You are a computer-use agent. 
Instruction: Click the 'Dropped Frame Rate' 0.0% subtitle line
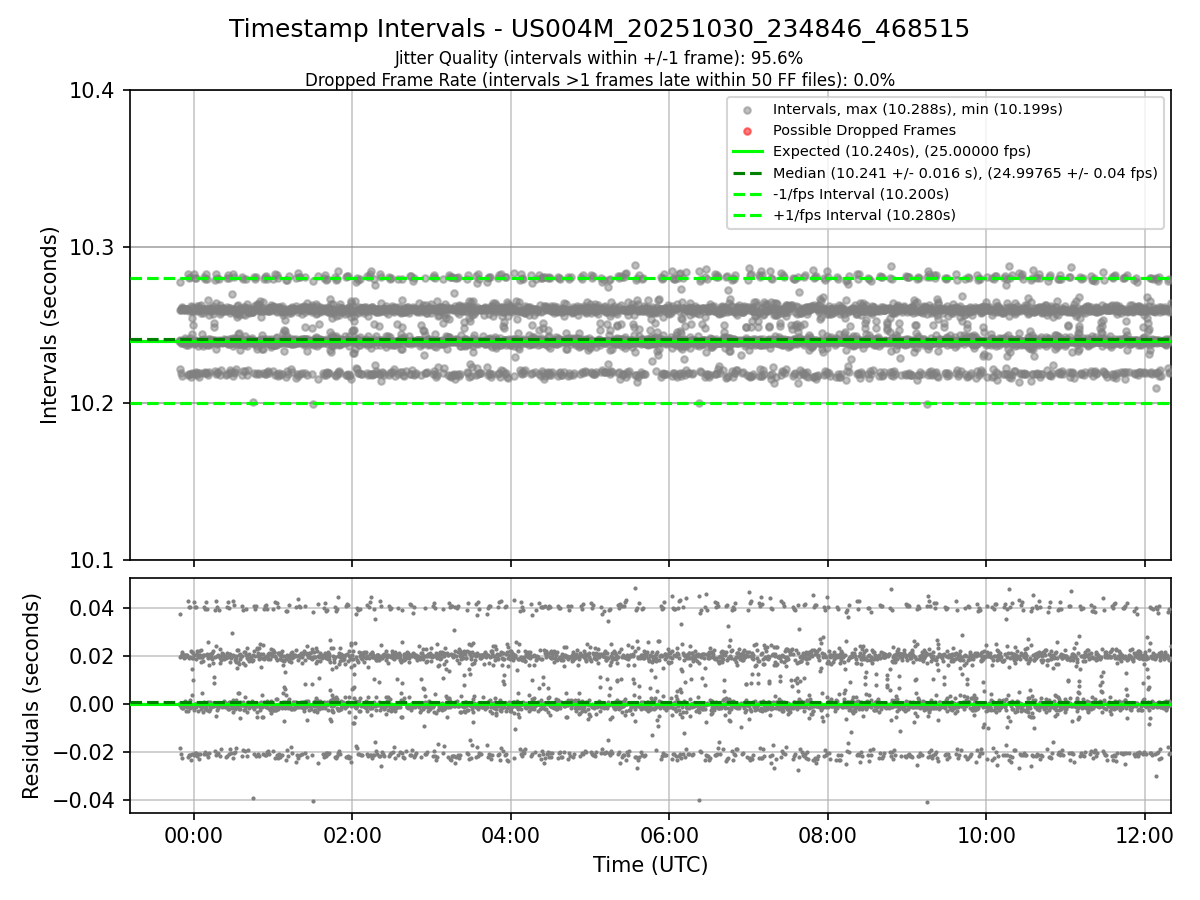pyautogui.click(x=599, y=80)
